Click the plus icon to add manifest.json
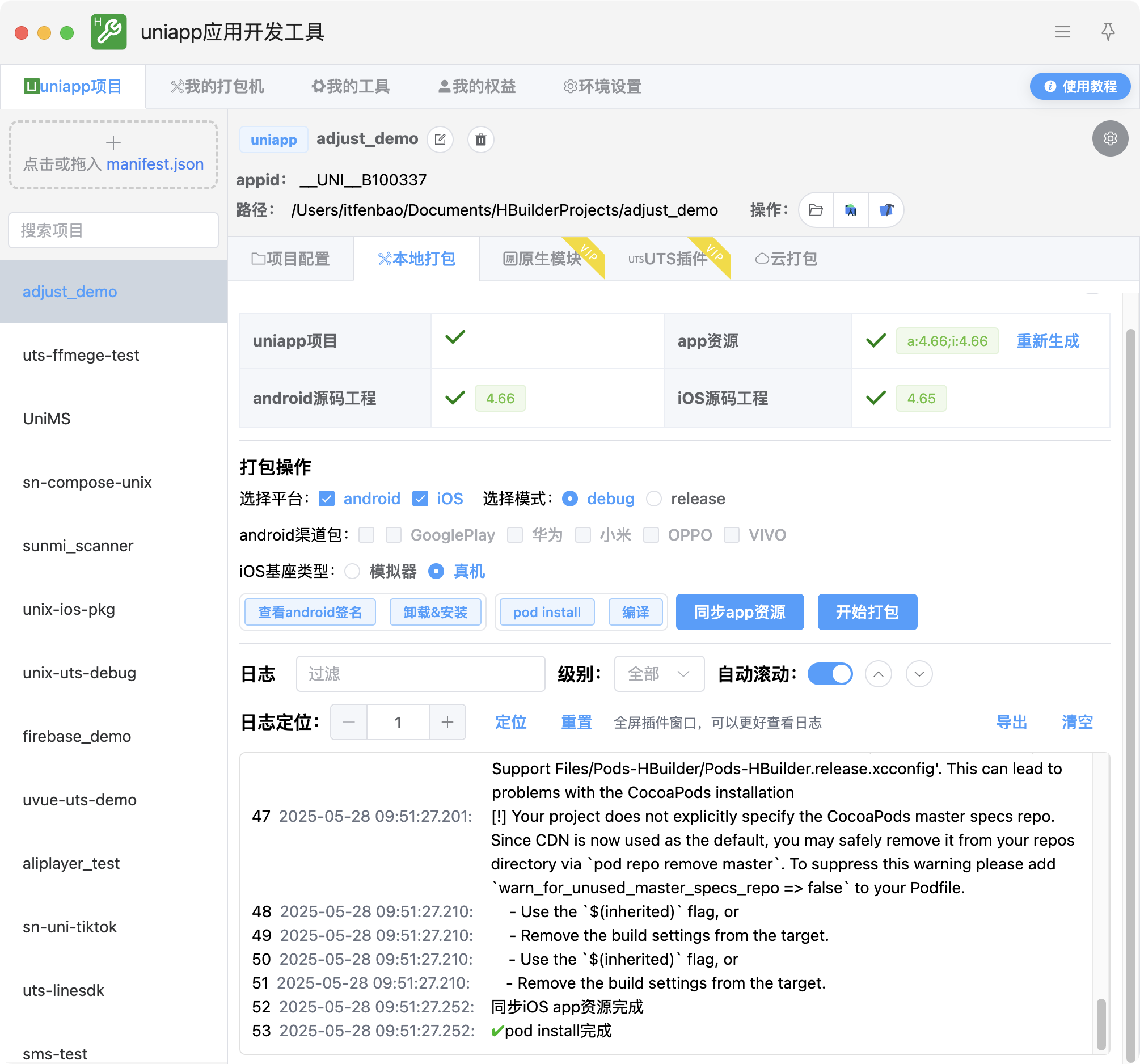This screenshot has width=1140, height=1064. coord(113,143)
